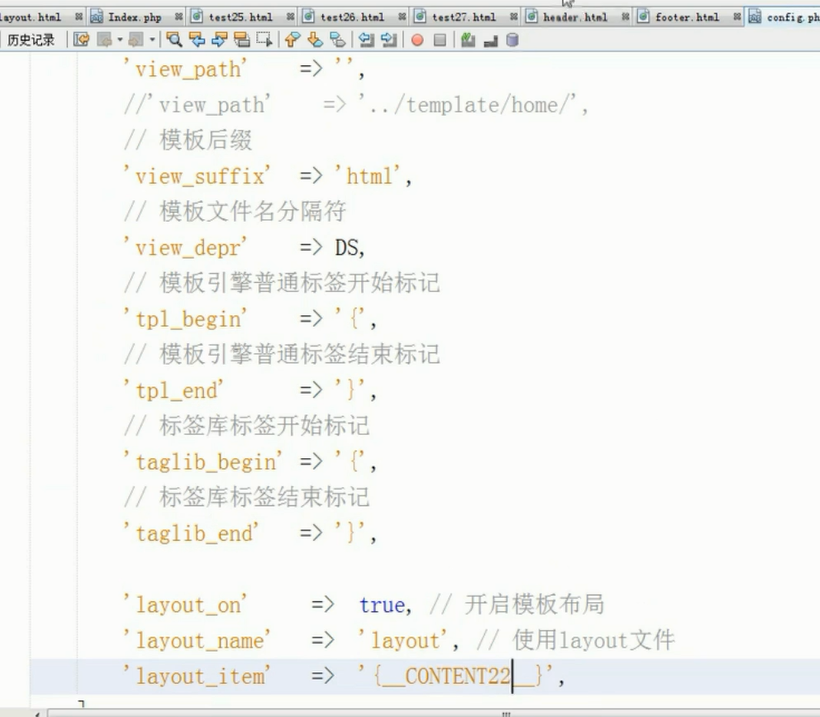Click the yellow up-arrow navigation icon

(293, 41)
